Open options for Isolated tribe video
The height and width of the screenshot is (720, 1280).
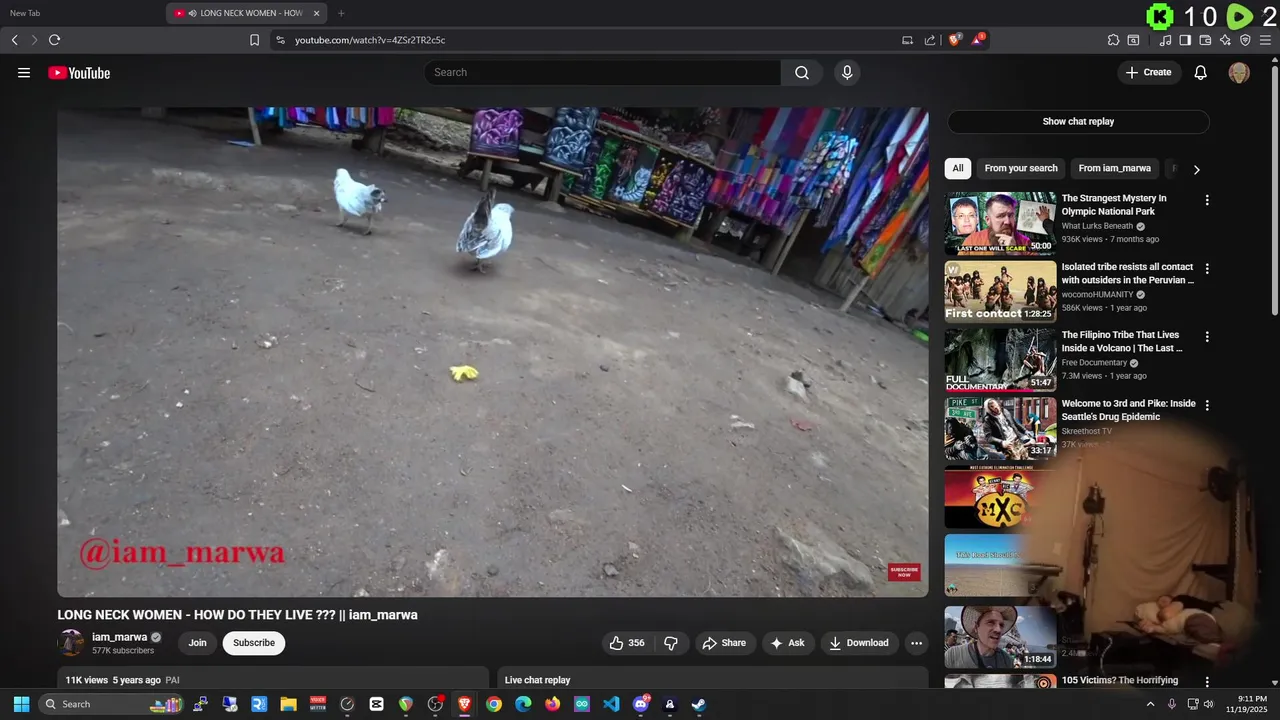pos(1207,269)
